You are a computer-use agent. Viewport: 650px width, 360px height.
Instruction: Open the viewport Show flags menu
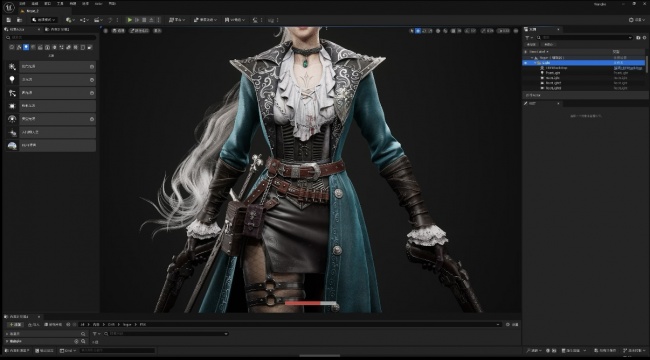pos(158,31)
